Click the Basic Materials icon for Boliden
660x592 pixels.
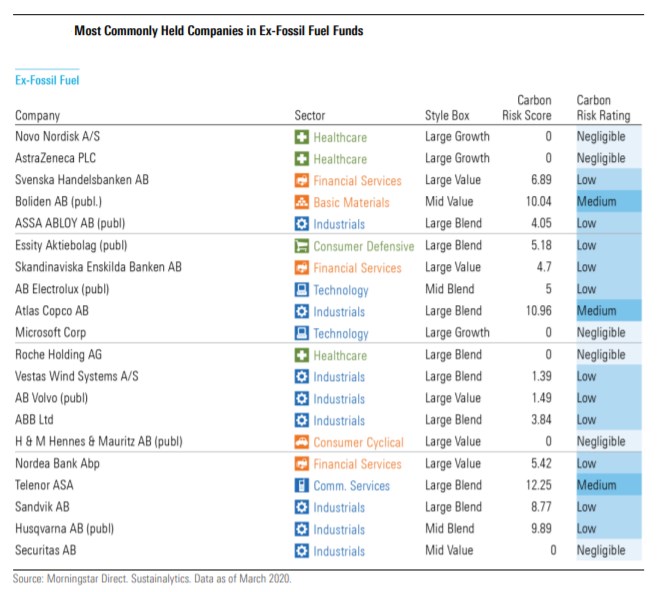[x=301, y=203]
